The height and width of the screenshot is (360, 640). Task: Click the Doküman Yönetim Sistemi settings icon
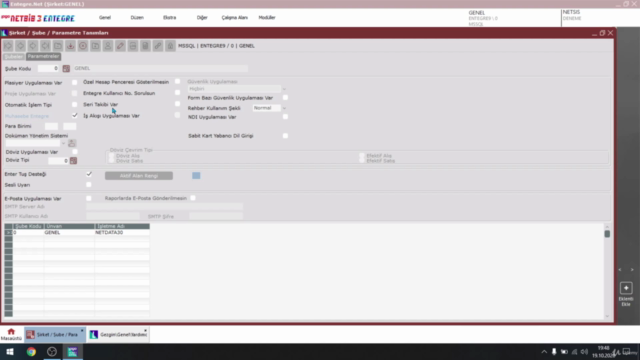click(x=72, y=143)
